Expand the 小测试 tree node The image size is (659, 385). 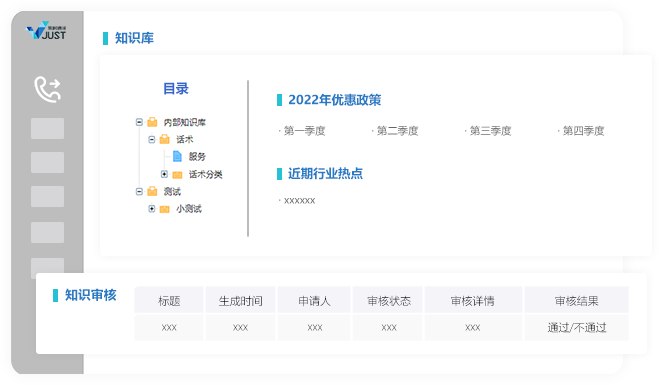pos(152,208)
